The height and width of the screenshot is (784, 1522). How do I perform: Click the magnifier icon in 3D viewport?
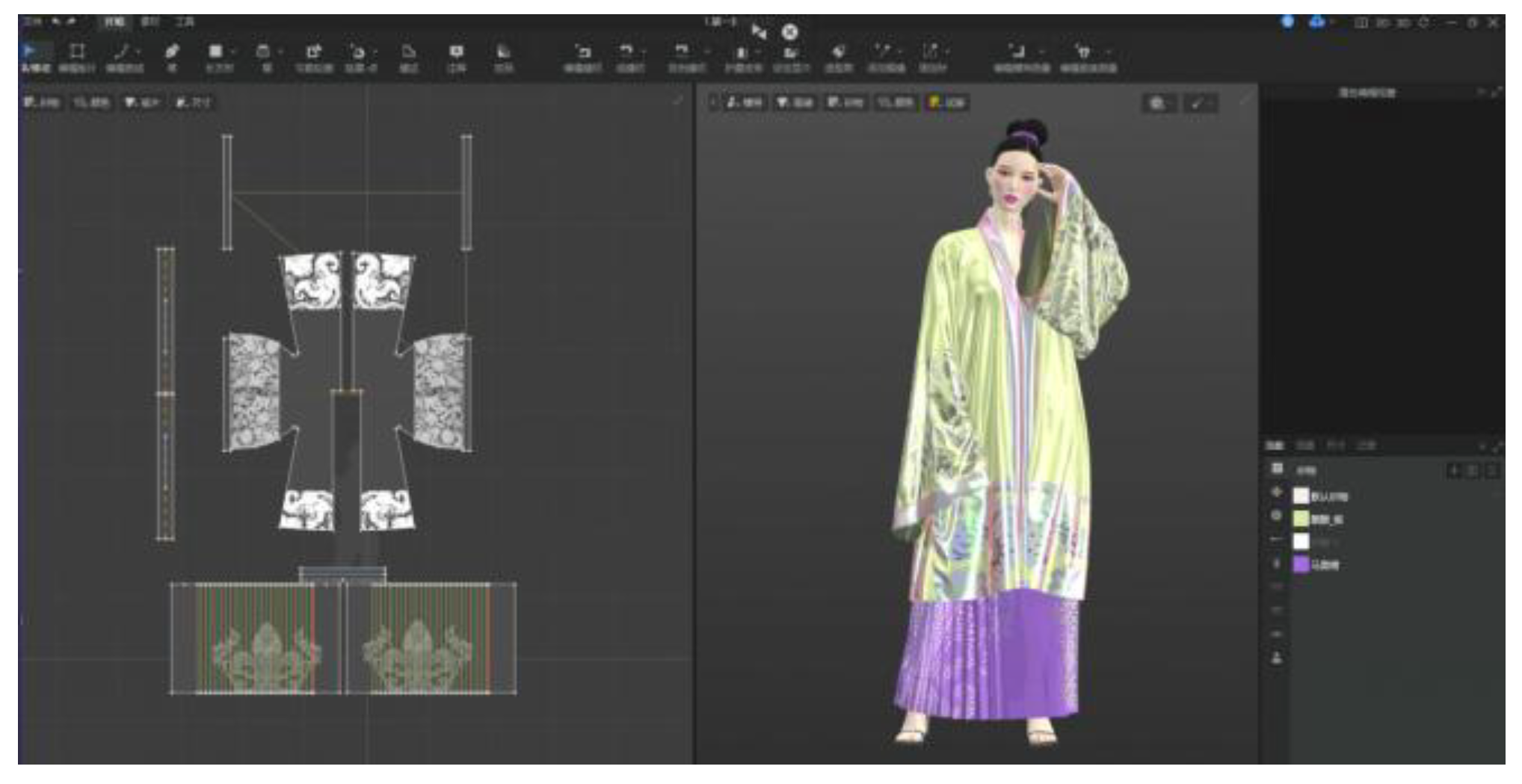tap(1157, 103)
